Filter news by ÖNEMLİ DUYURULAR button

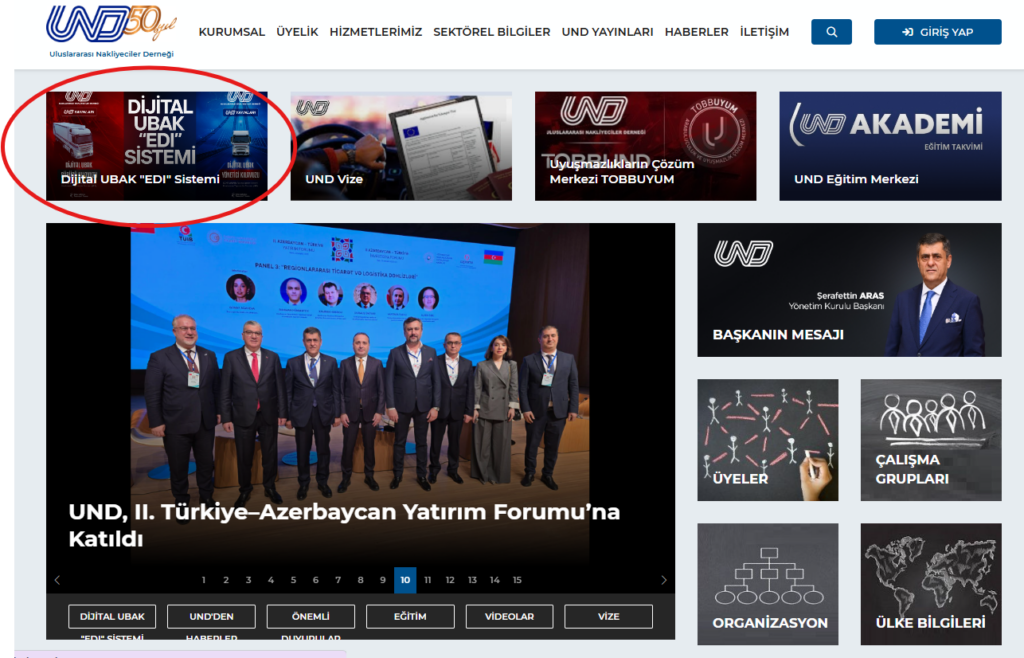point(311,616)
